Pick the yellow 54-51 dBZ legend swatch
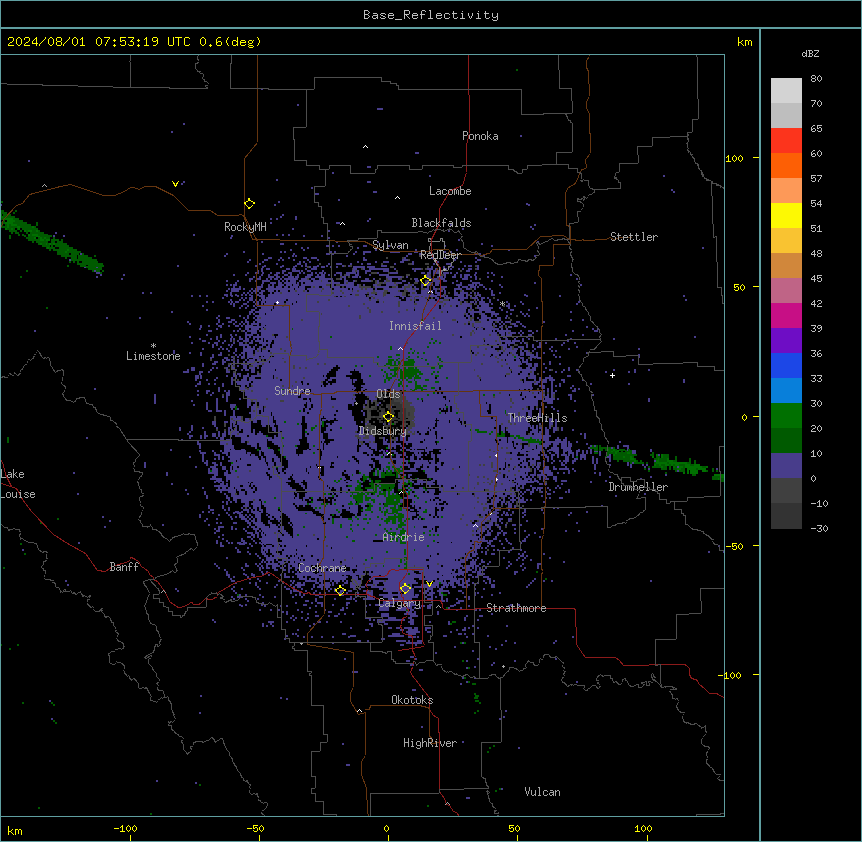This screenshot has height=842, width=862. 786,216
